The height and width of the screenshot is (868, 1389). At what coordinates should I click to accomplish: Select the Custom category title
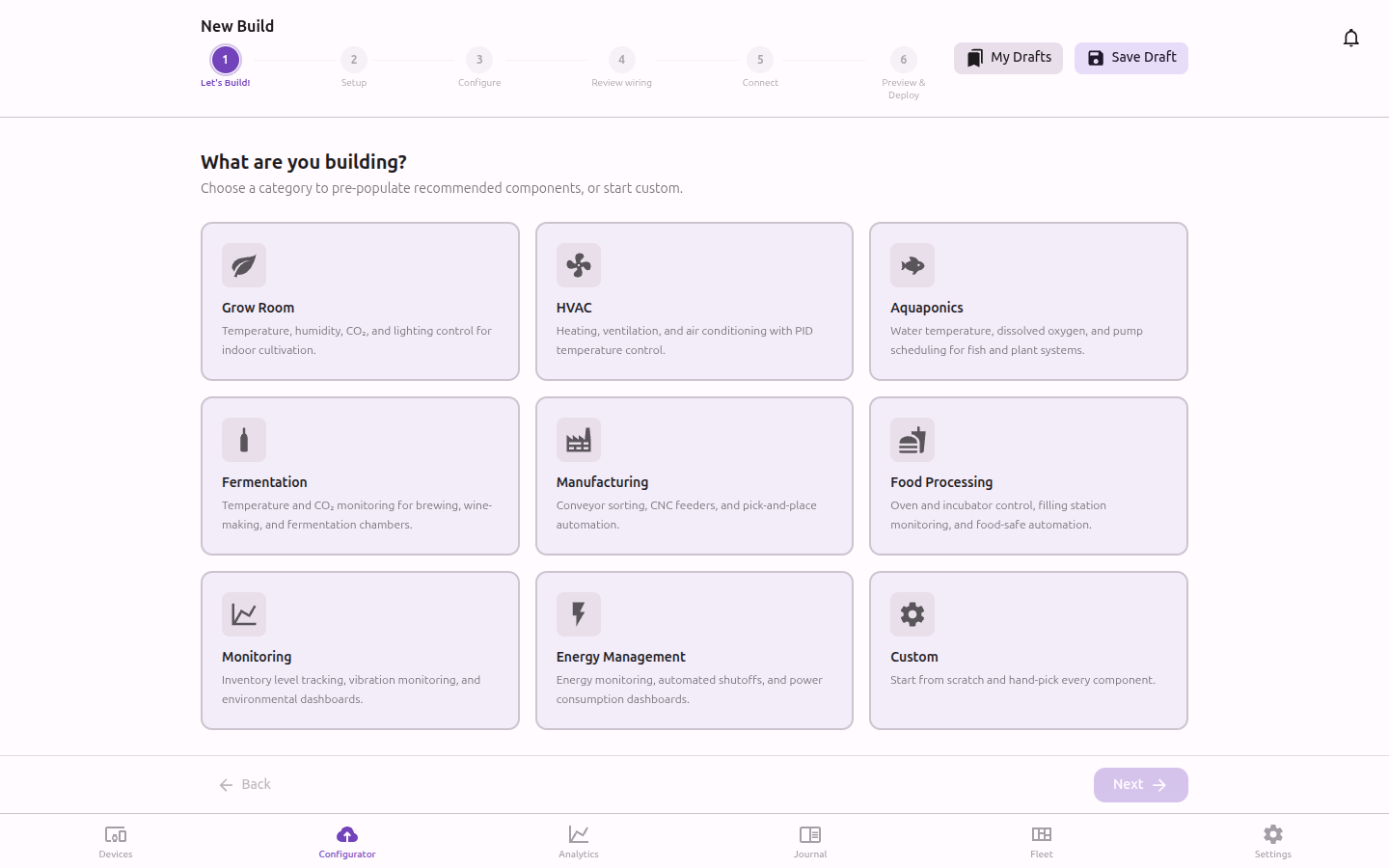click(x=914, y=657)
